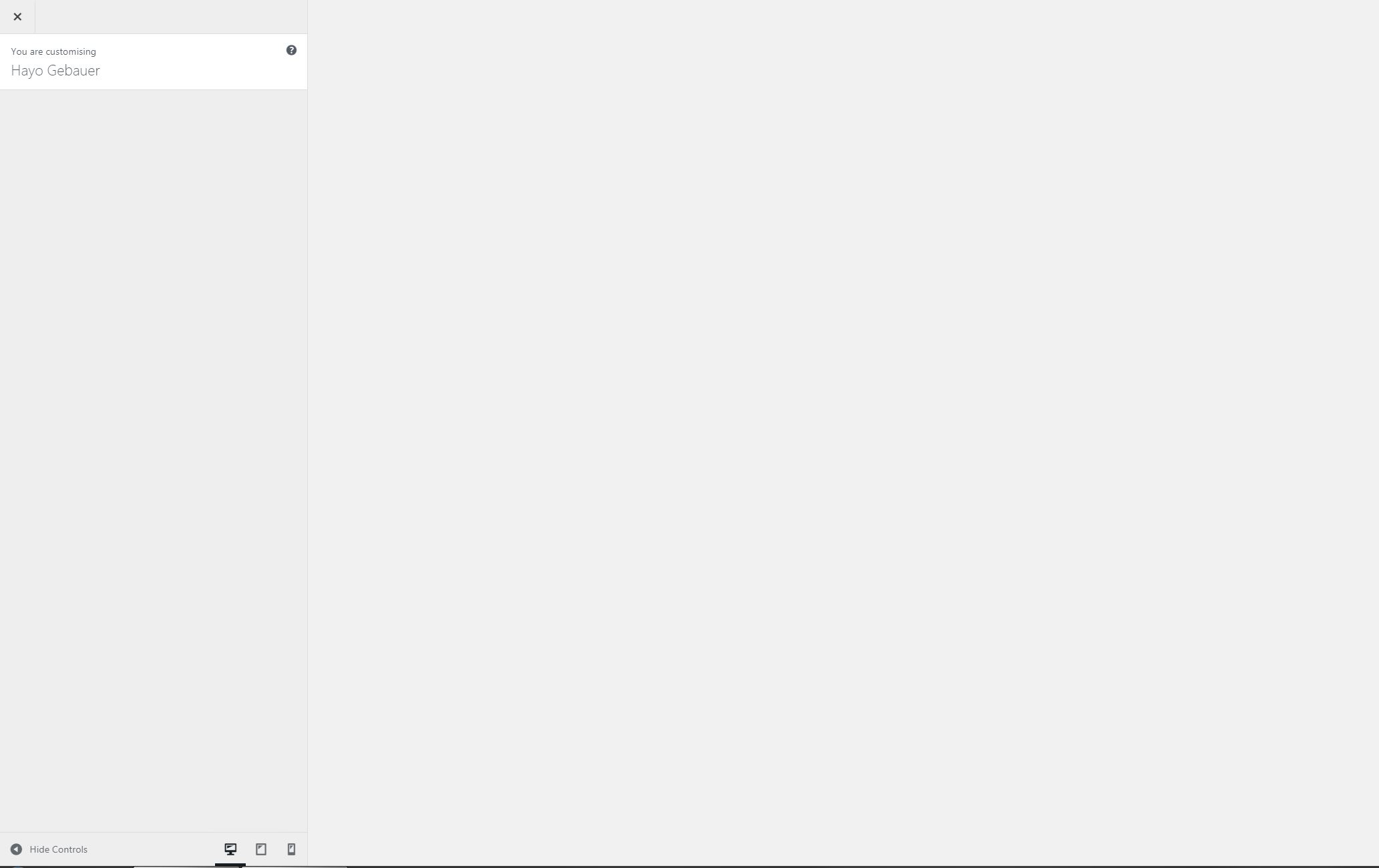
Task: Switch to desktop preview mode
Action: pos(230,849)
